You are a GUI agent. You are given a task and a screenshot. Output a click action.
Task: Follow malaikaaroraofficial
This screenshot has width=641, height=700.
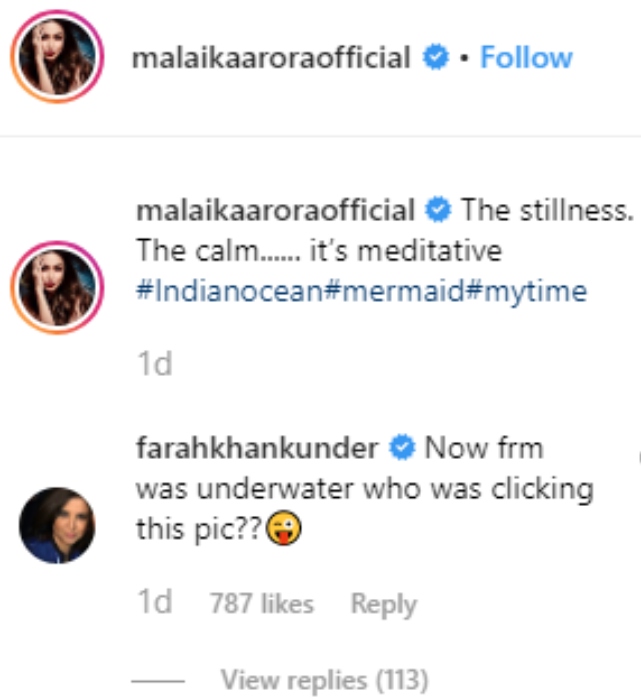526,58
